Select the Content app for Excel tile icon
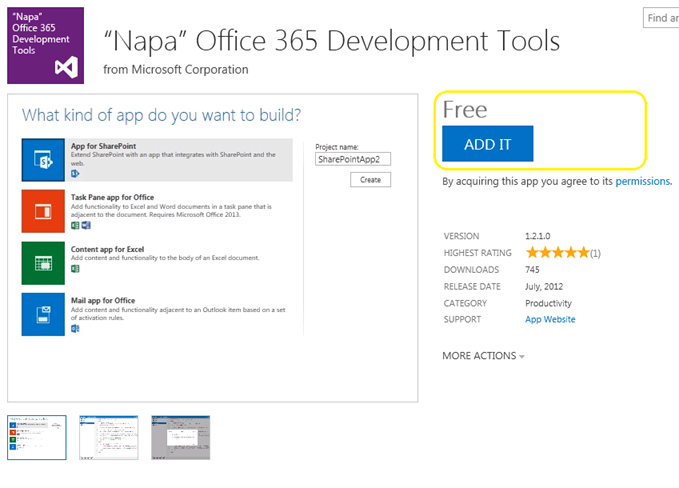The height and width of the screenshot is (488, 679). coord(43,263)
